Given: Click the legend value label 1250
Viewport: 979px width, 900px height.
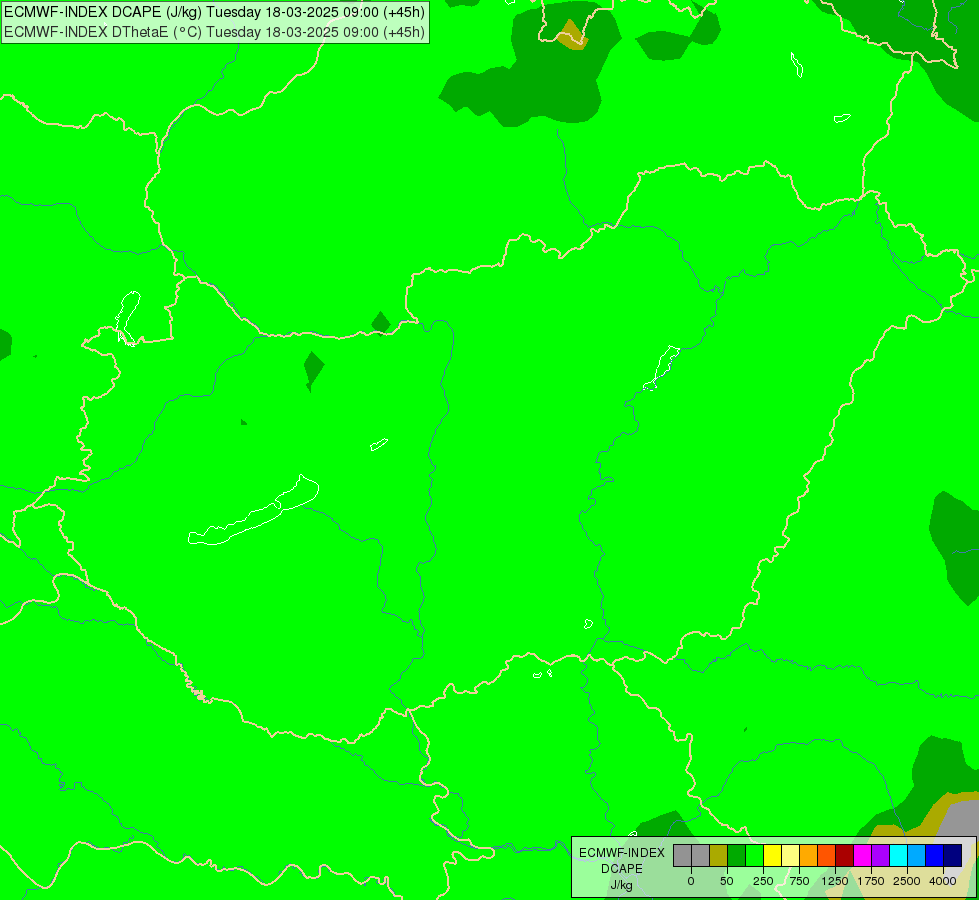Looking at the screenshot, I should pyautogui.click(x=835, y=881).
